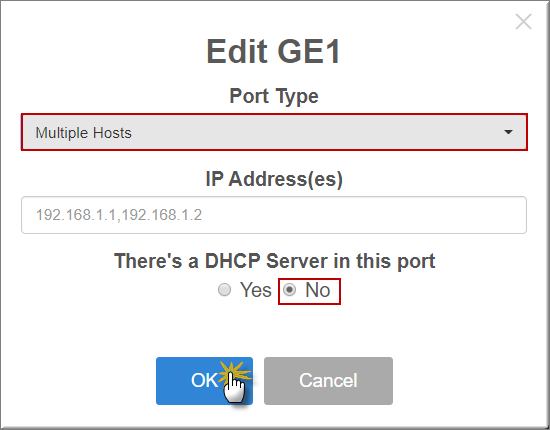Click the Yes label beside the radio

coord(256,290)
